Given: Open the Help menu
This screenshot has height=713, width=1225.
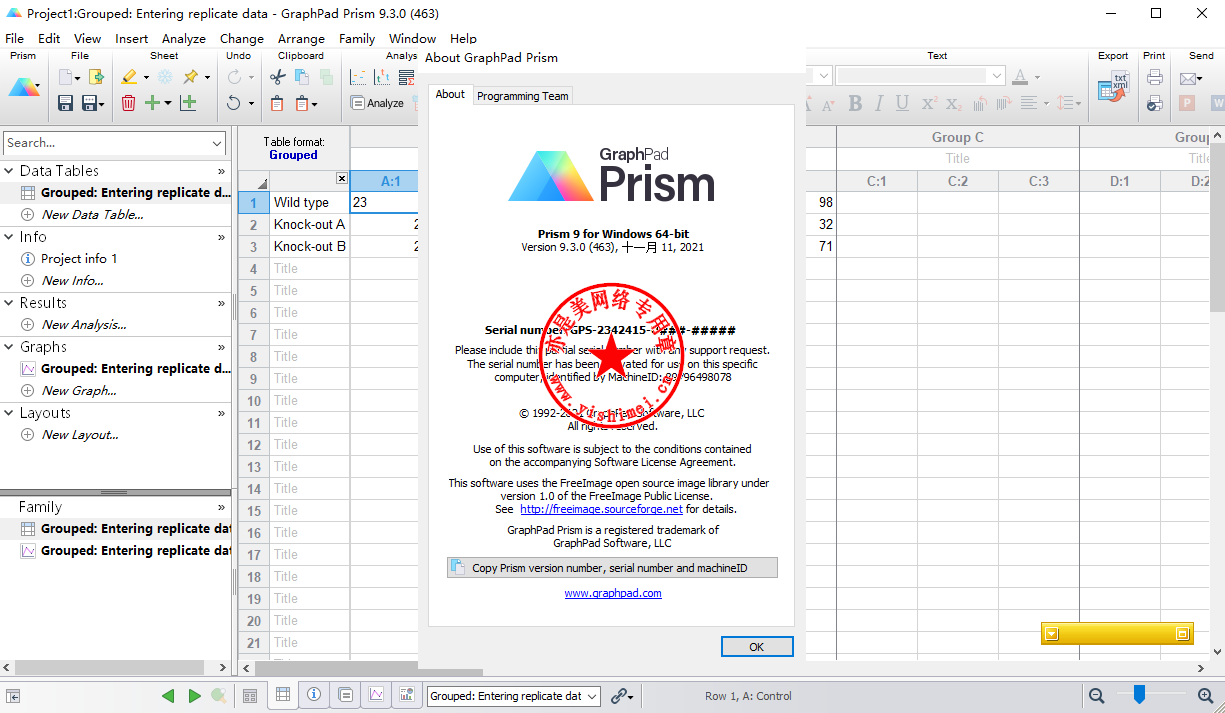Looking at the screenshot, I should [463, 39].
